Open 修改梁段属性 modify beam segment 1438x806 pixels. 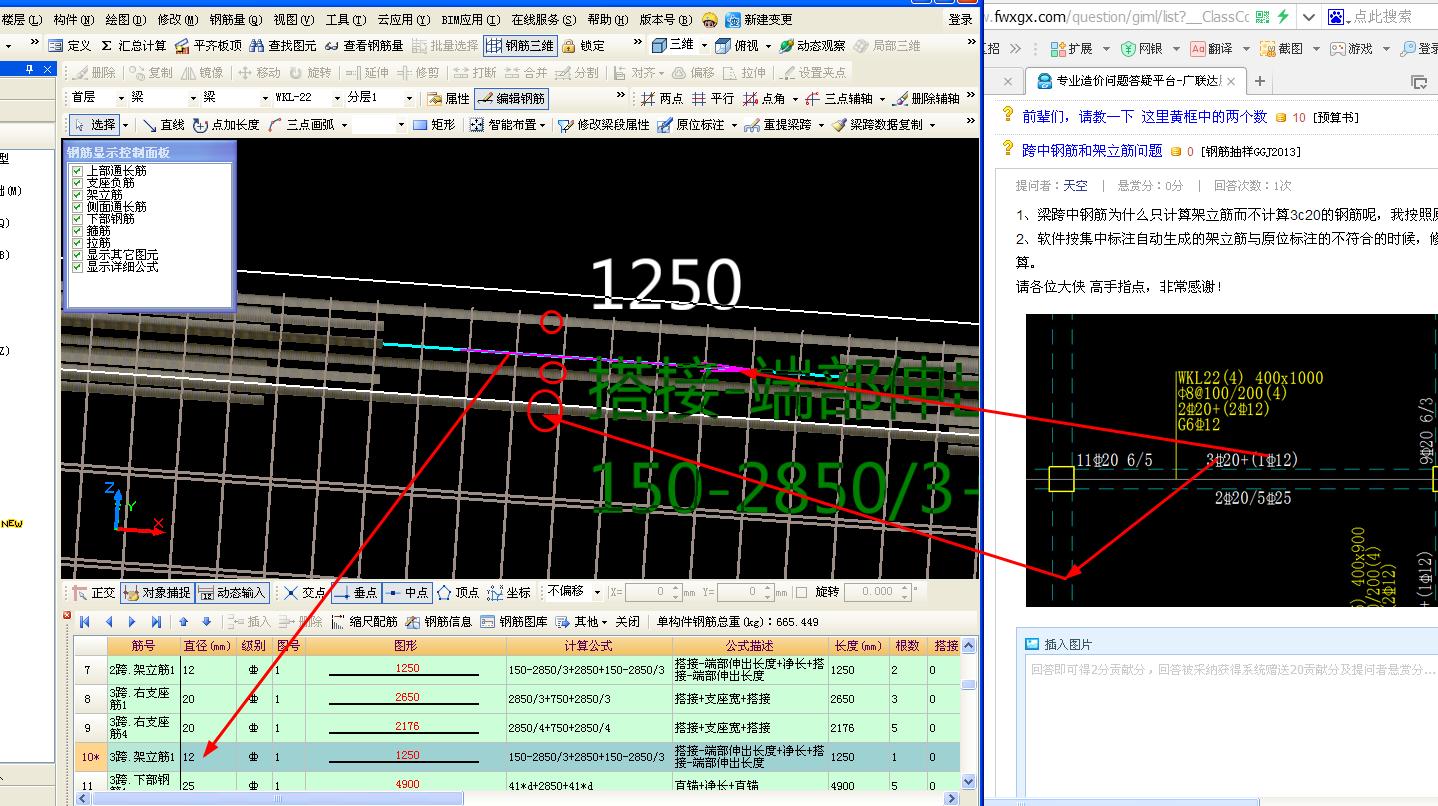(x=605, y=124)
